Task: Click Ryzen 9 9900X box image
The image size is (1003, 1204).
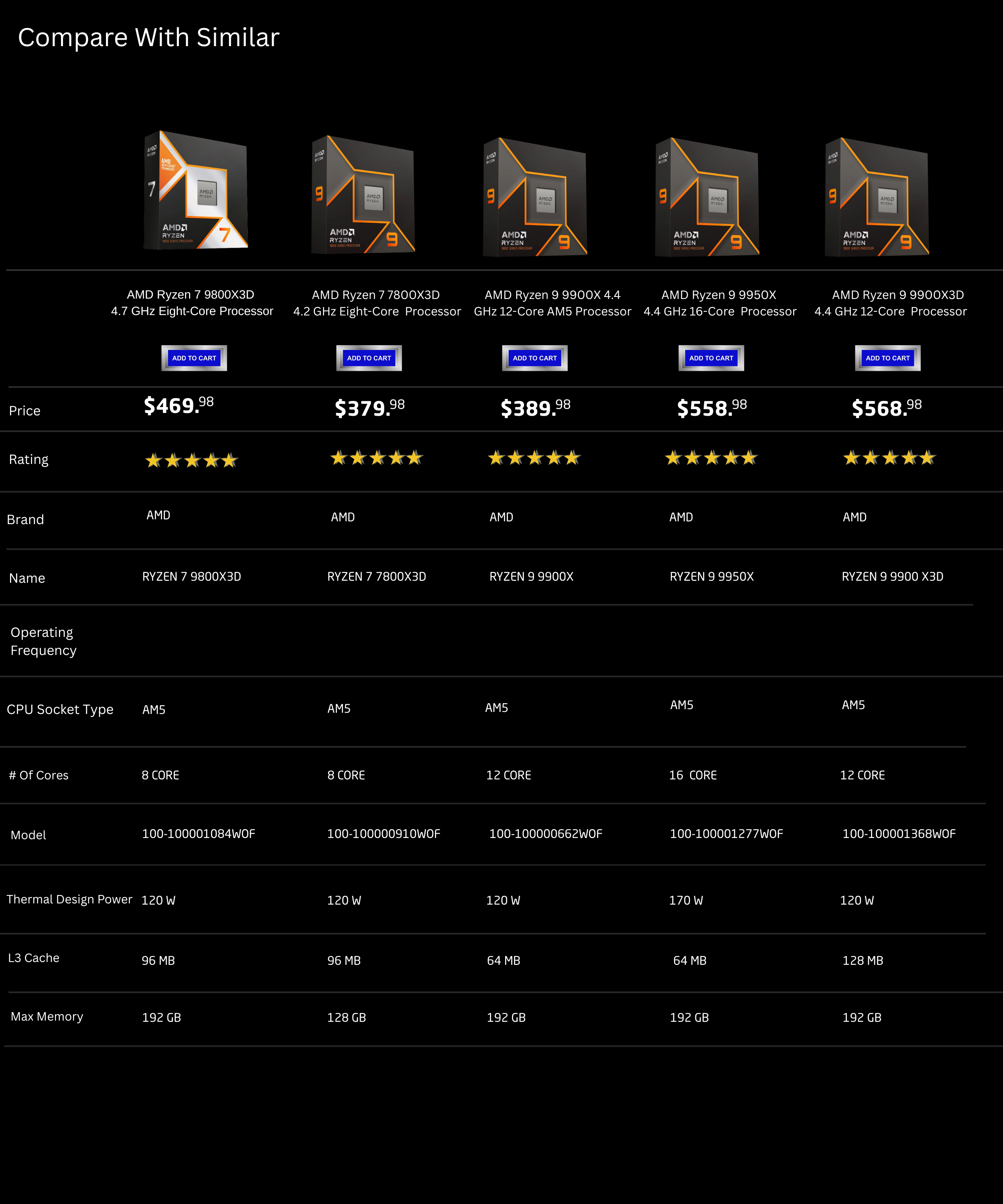Action: [535, 197]
